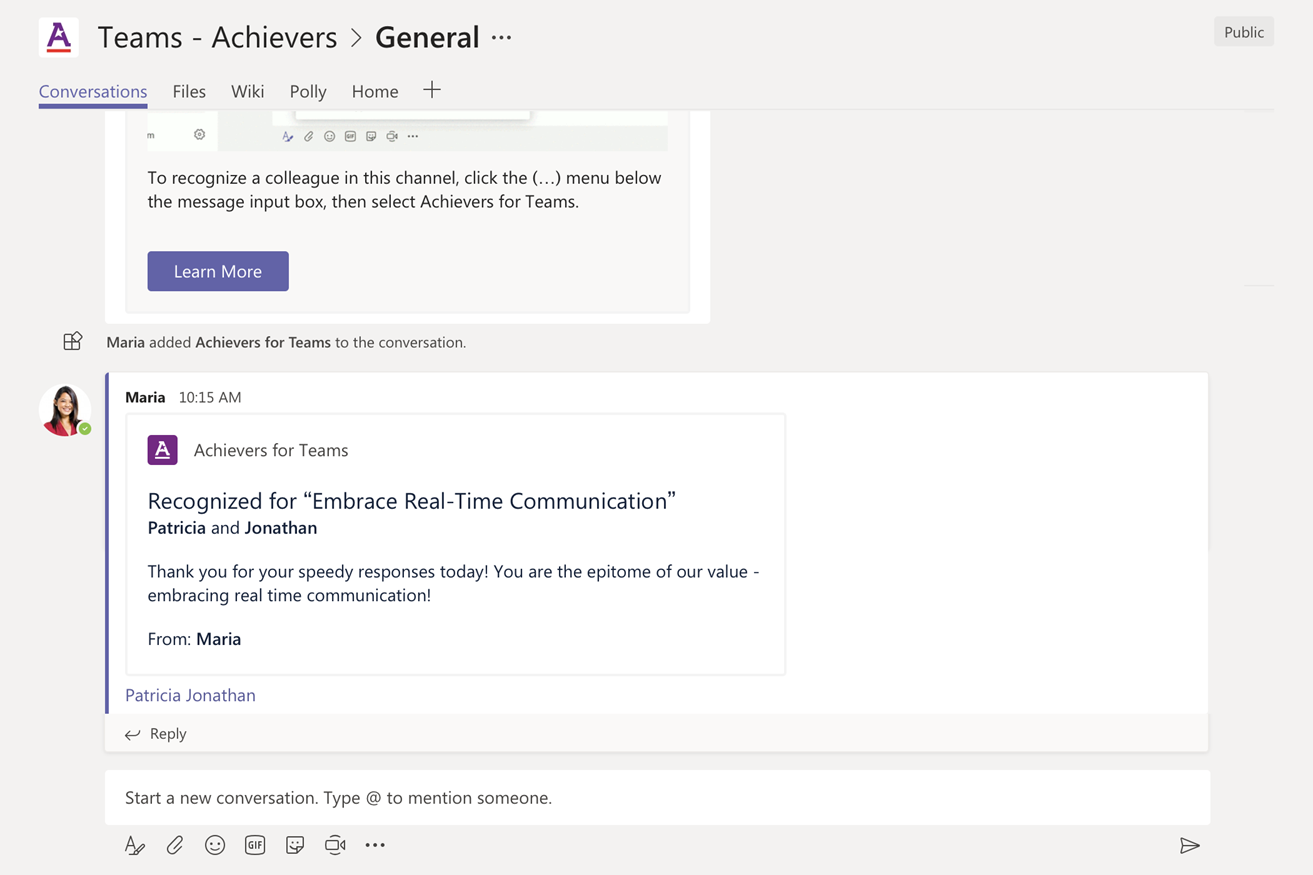Click the Public team label
Viewport: 1313px width, 875px height.
click(x=1244, y=32)
